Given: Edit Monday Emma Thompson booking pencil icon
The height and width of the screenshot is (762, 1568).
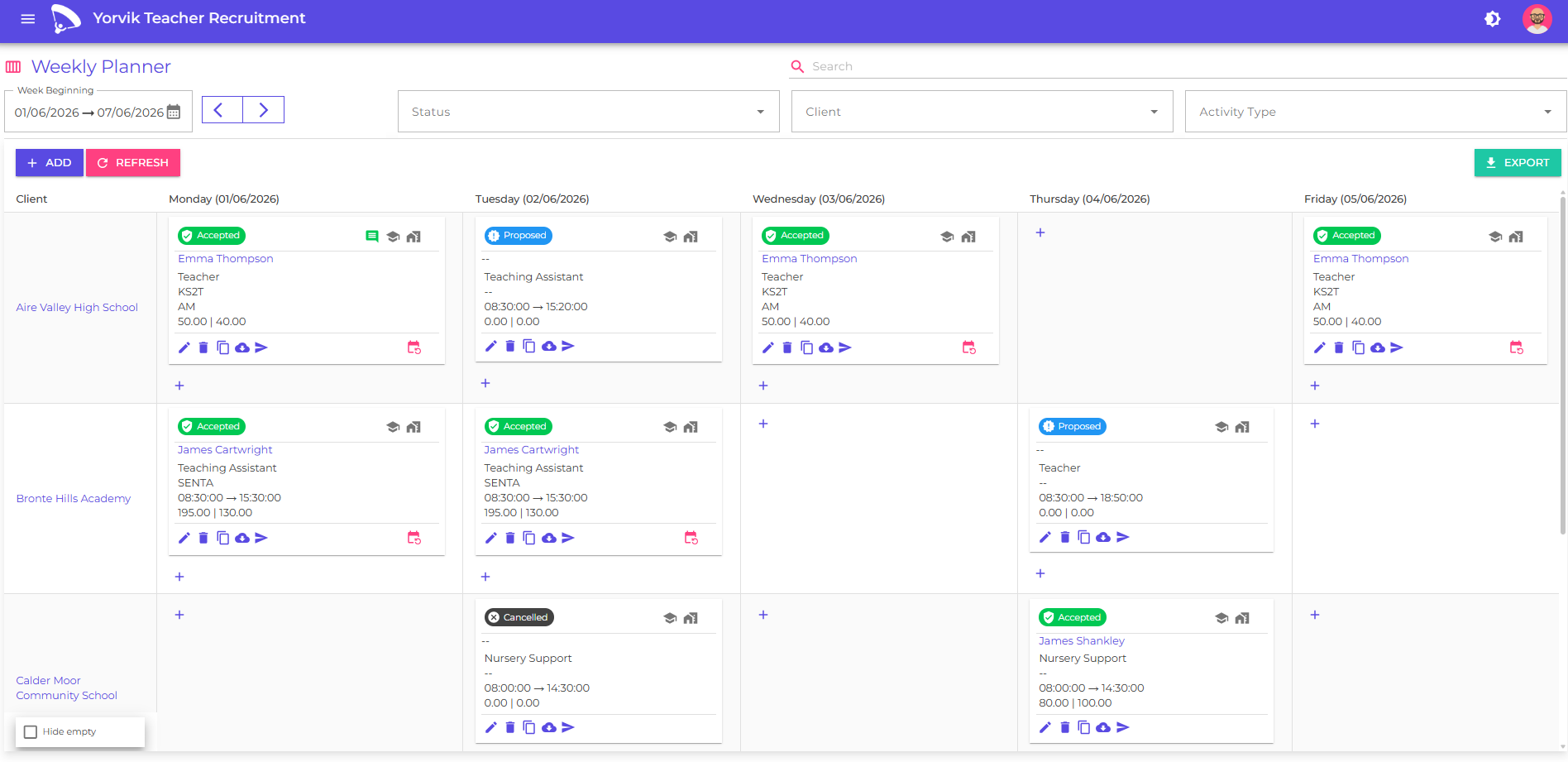Looking at the screenshot, I should (x=184, y=347).
